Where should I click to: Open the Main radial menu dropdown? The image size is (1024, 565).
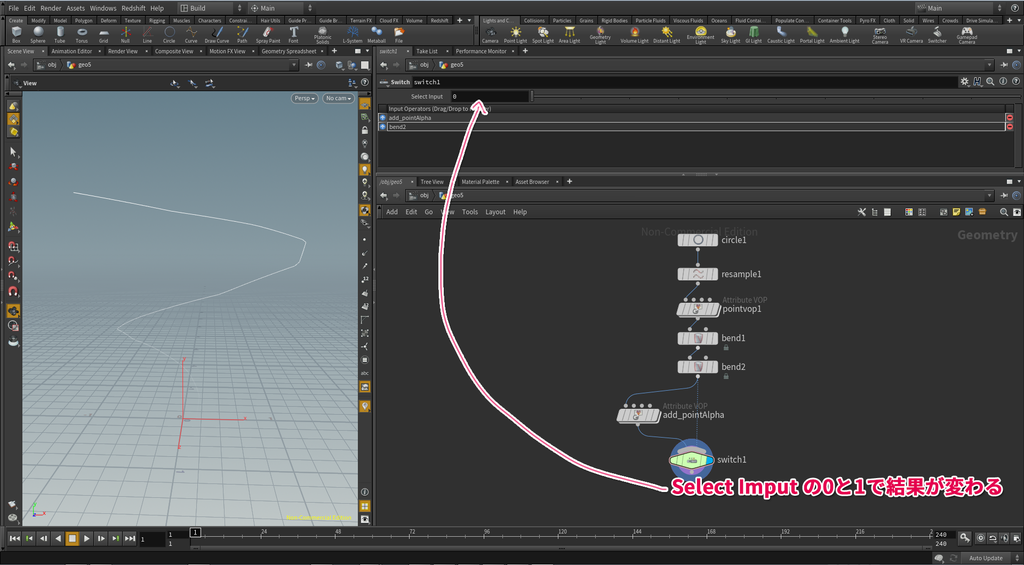tap(282, 8)
